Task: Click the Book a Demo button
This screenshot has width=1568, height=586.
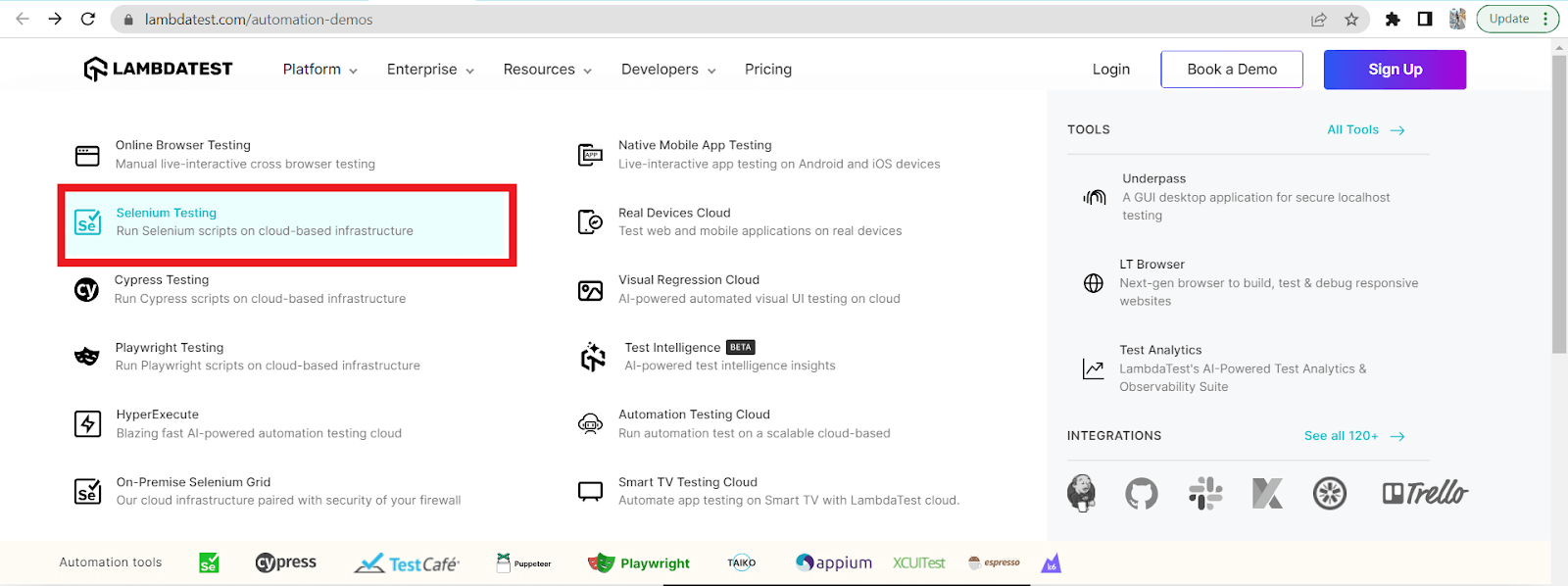Action: tap(1232, 70)
